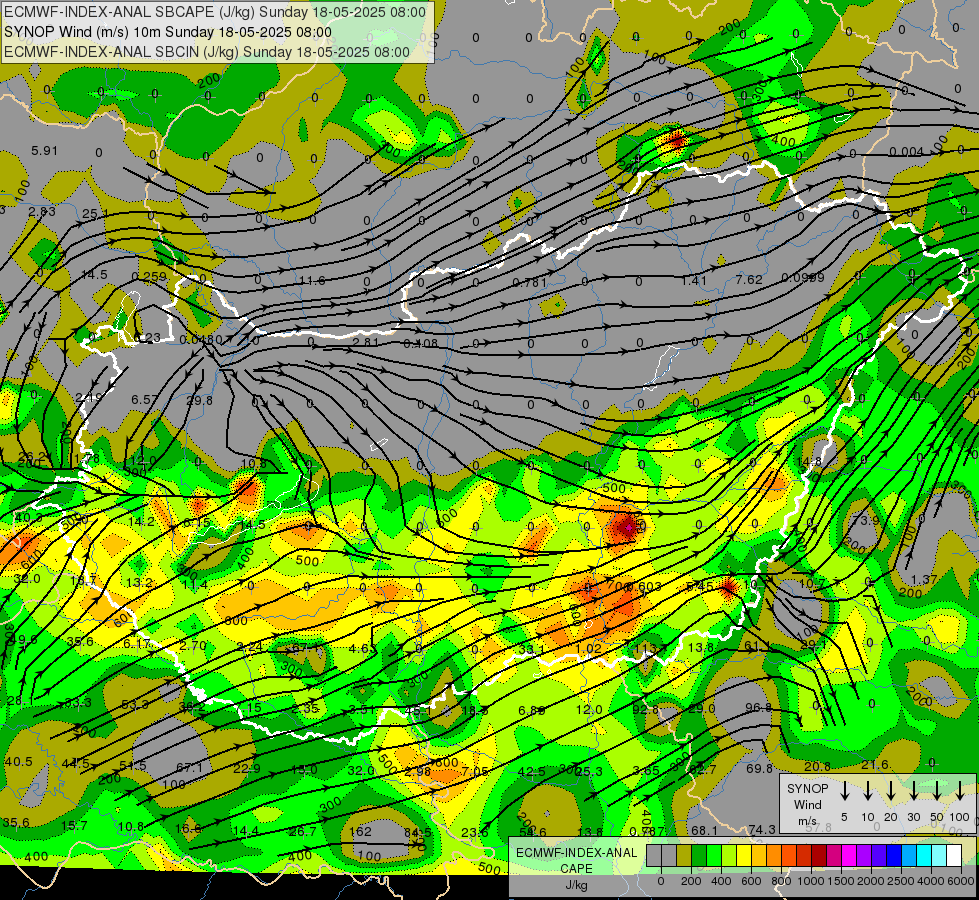The height and width of the screenshot is (900, 979).
Task: Click the map value '92.8'
Action: (646, 709)
